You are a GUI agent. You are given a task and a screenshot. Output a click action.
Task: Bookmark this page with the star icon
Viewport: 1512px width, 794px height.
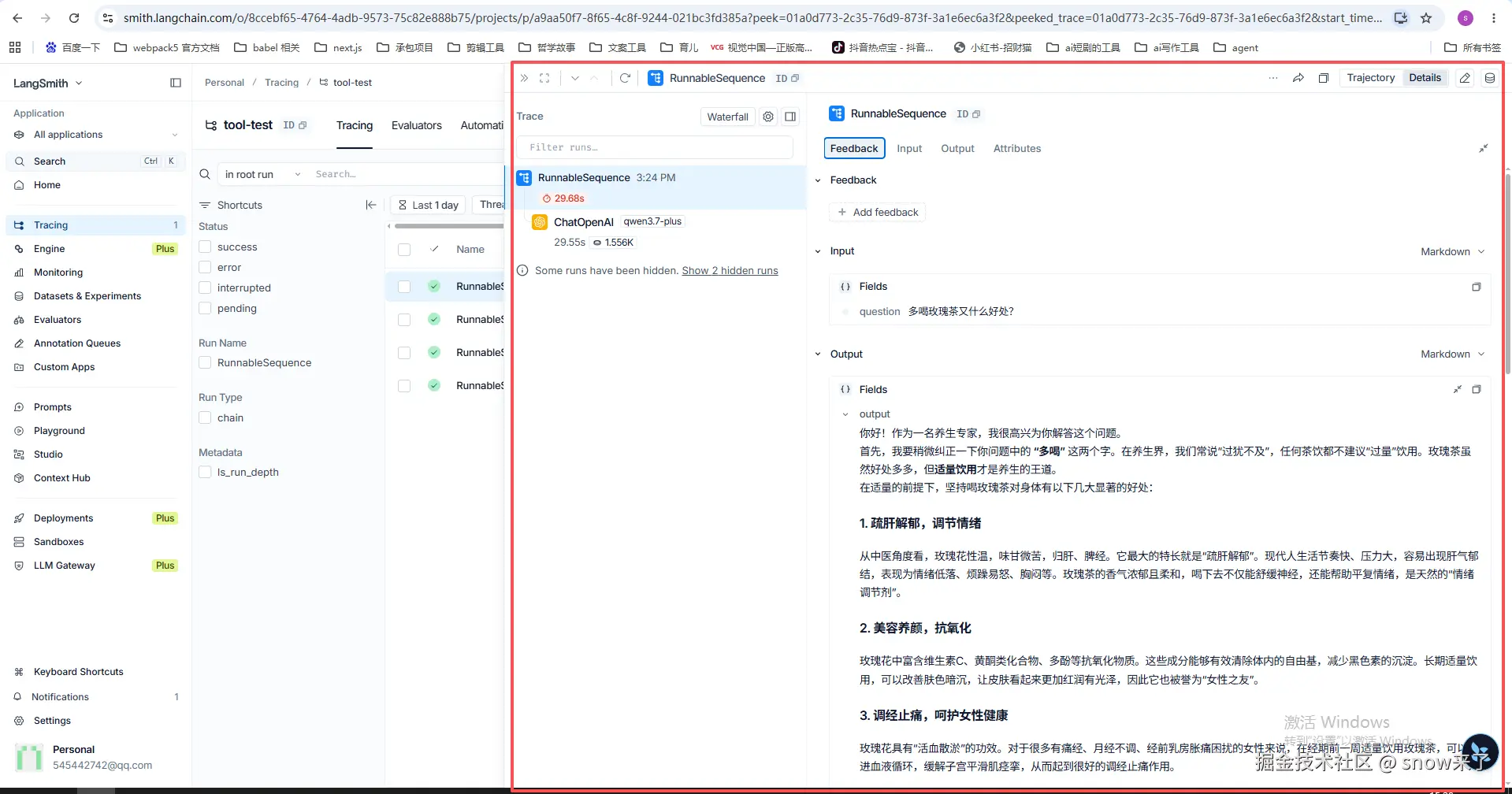(x=1426, y=18)
